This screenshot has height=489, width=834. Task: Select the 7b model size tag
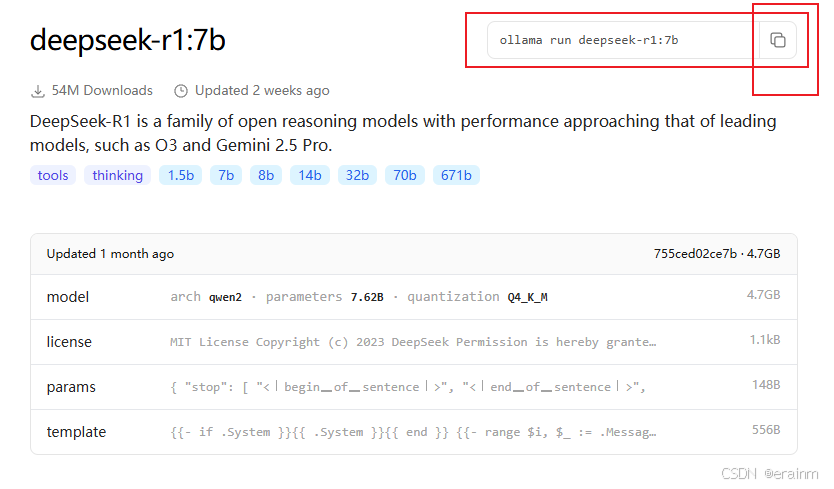[x=226, y=175]
